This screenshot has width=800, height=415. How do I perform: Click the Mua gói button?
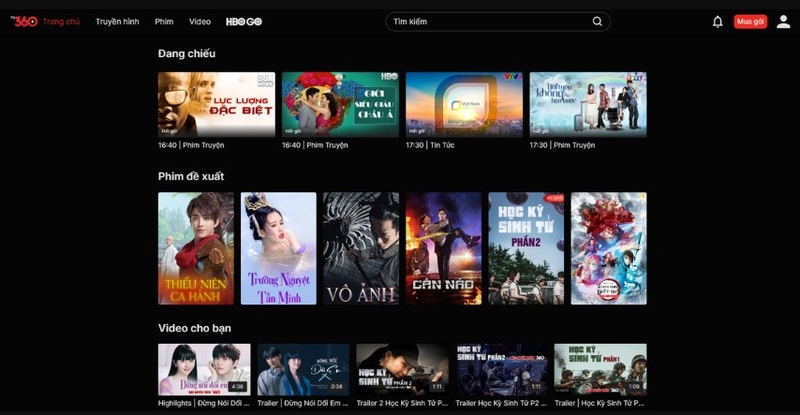[750, 21]
